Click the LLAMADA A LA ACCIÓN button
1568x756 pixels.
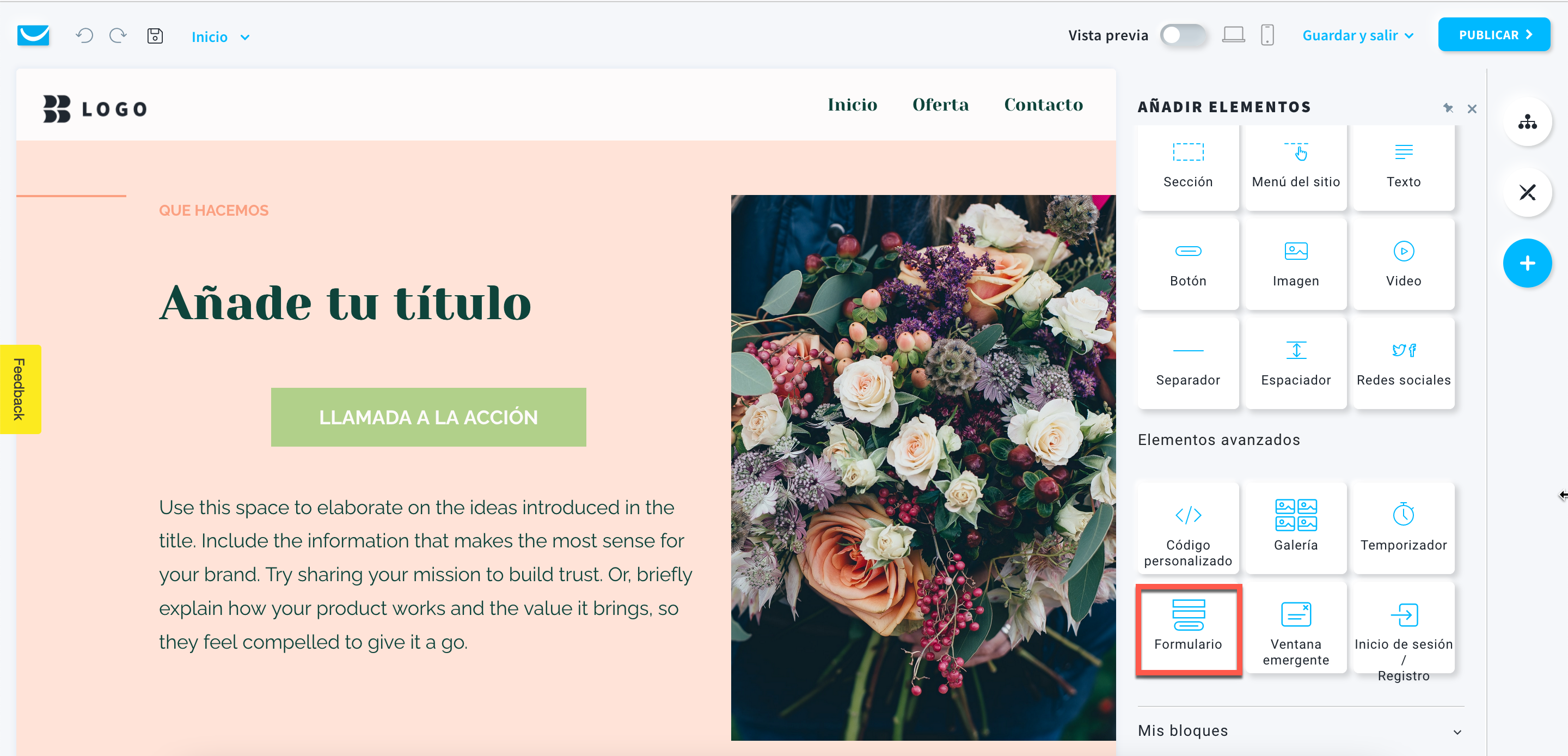point(428,417)
